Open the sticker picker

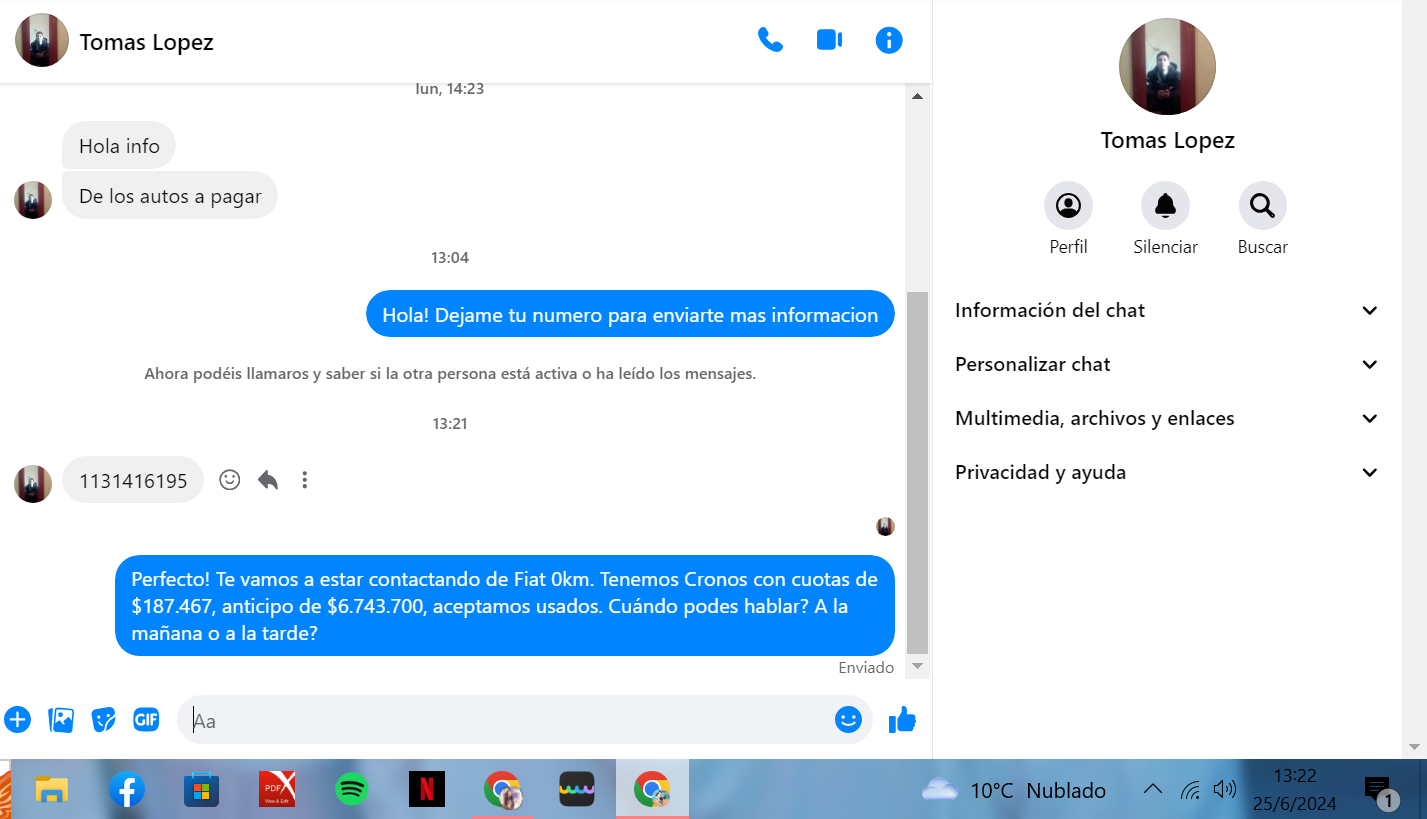[x=104, y=719]
